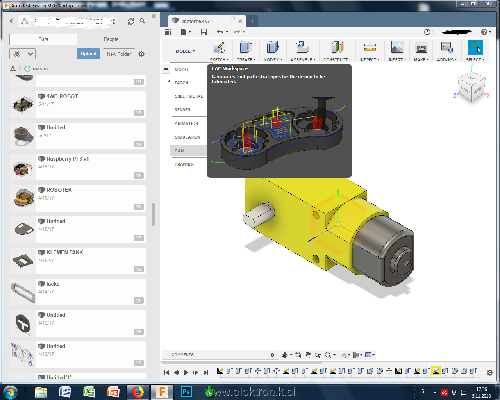Open the Grid and Snaps dropdown
The image size is (500, 400).
[357, 355]
